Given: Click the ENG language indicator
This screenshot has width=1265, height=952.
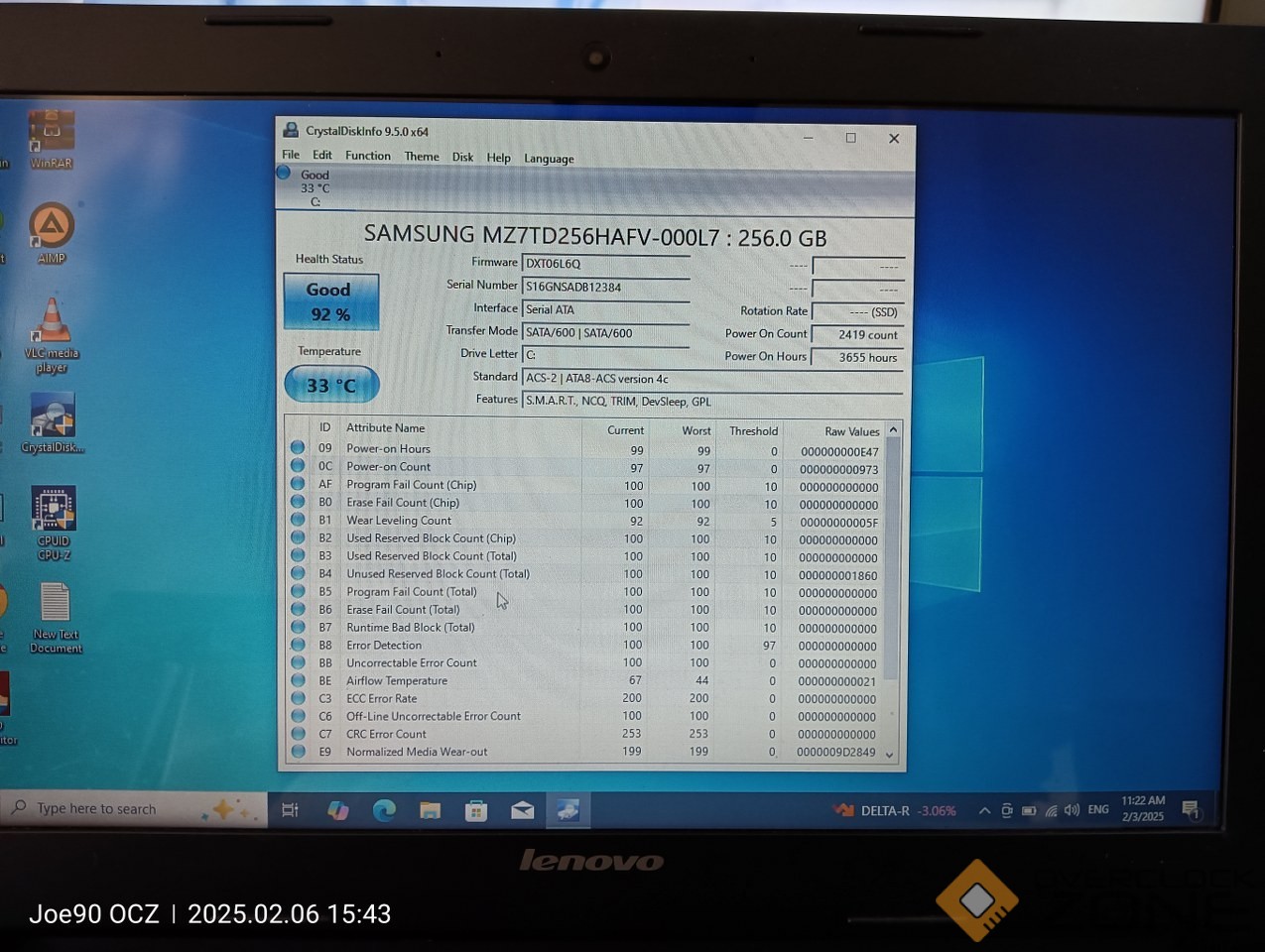Looking at the screenshot, I should (x=1098, y=810).
